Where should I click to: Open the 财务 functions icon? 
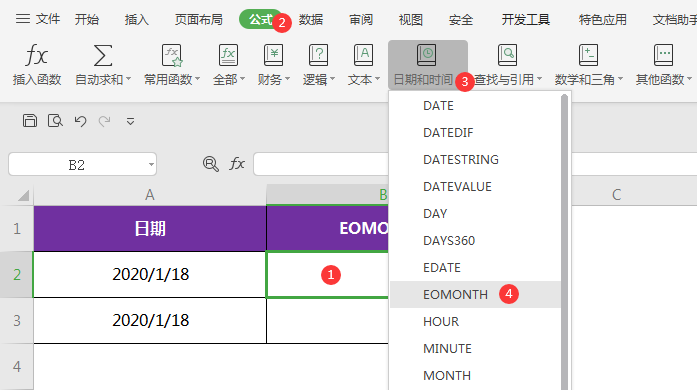(x=273, y=55)
